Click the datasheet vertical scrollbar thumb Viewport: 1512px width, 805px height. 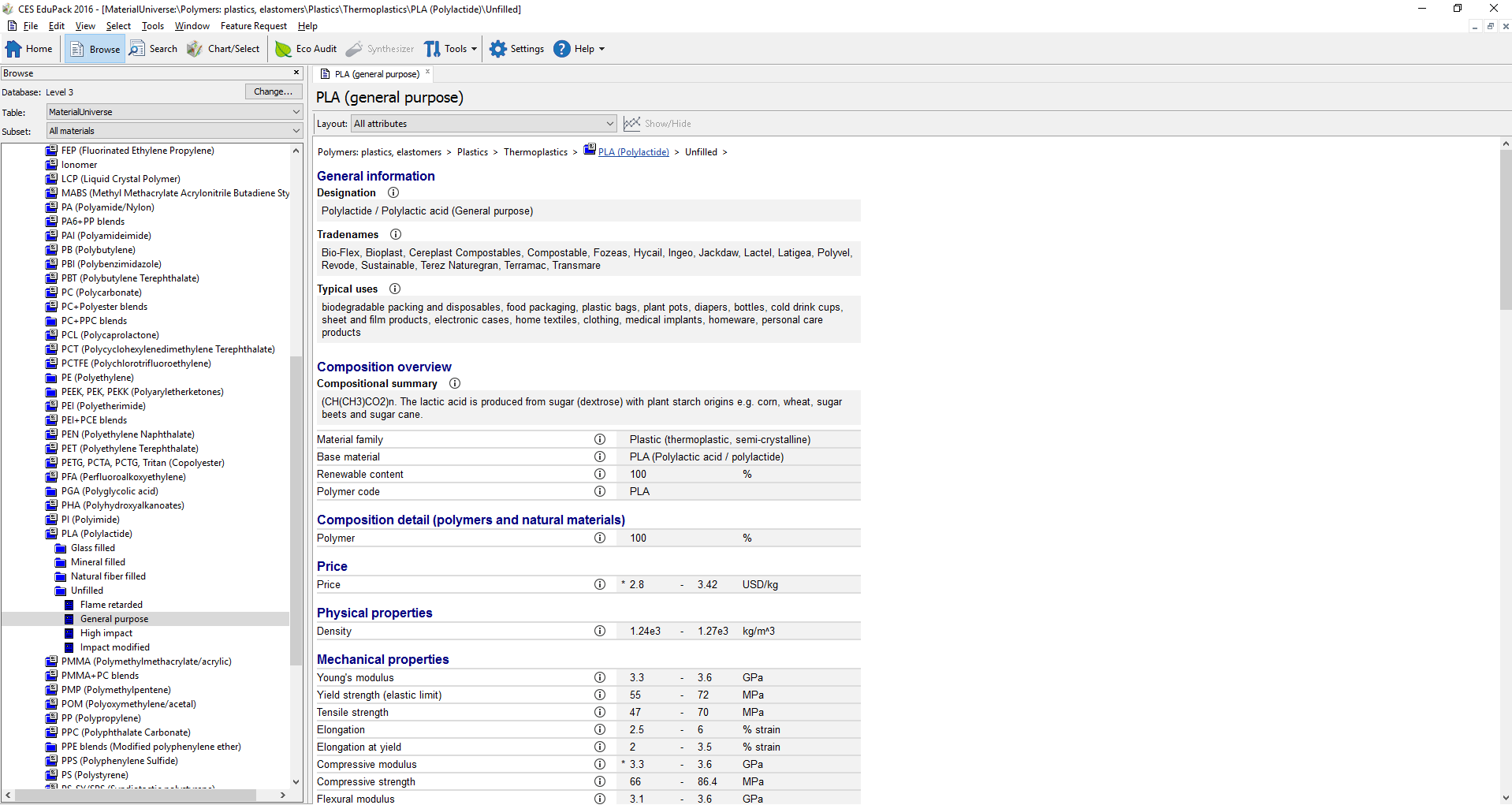1505,229
